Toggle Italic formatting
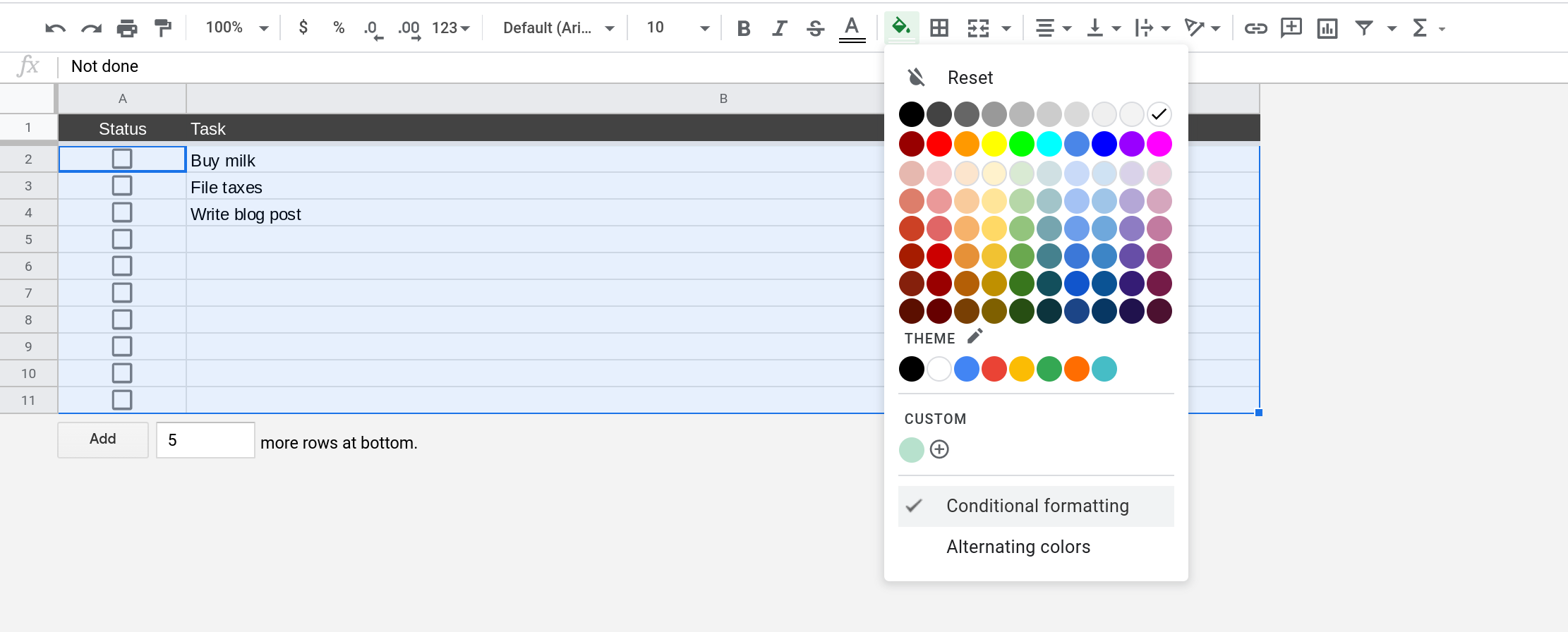This screenshot has height=632, width=1568. click(x=779, y=28)
